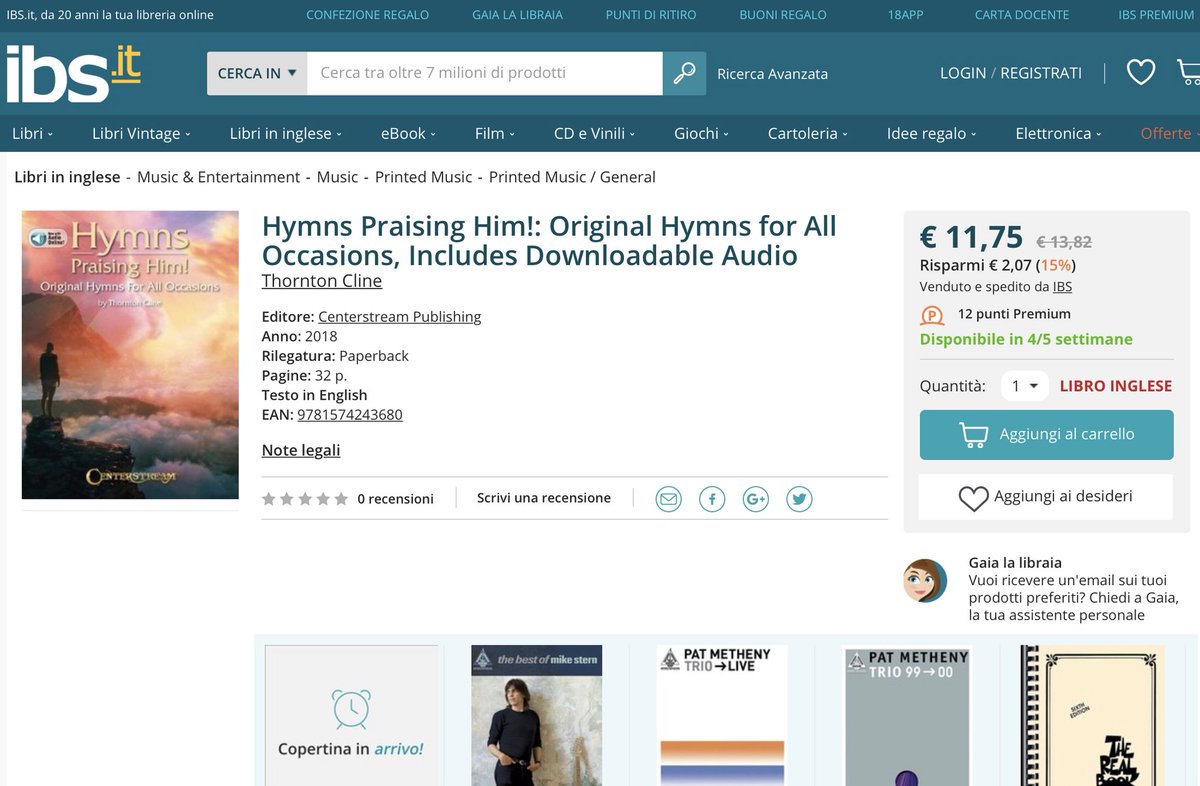Expand the eBook menu
Viewport: 1200px width, 786px height.
pyautogui.click(x=408, y=133)
